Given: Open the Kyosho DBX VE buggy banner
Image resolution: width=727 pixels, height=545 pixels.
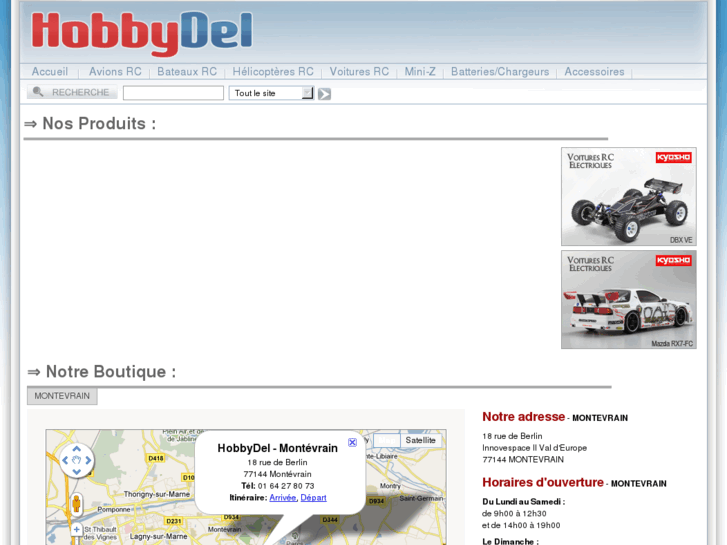Looking at the screenshot, I should 629,197.
